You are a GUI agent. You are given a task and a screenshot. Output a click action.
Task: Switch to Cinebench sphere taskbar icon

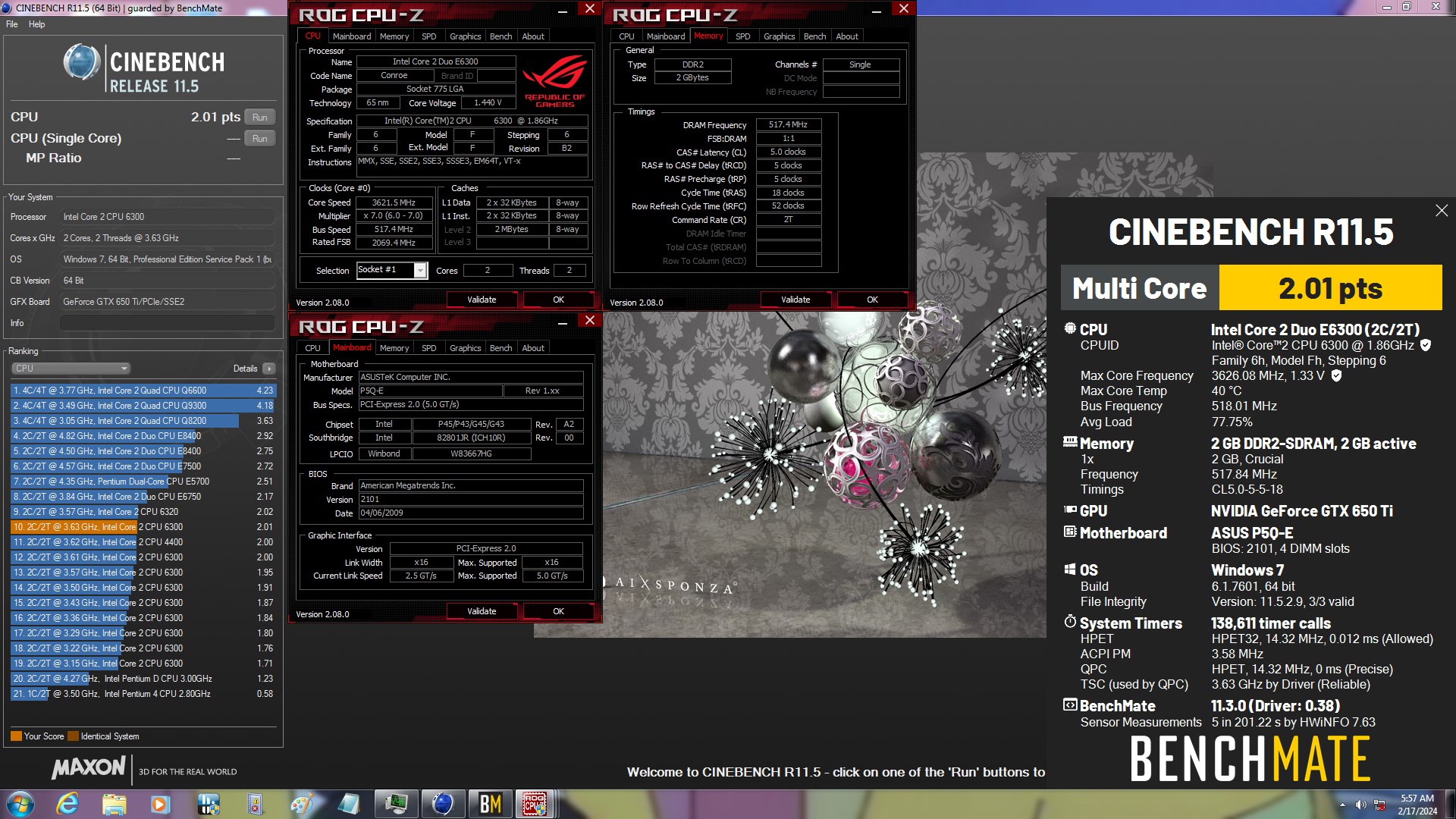443,804
